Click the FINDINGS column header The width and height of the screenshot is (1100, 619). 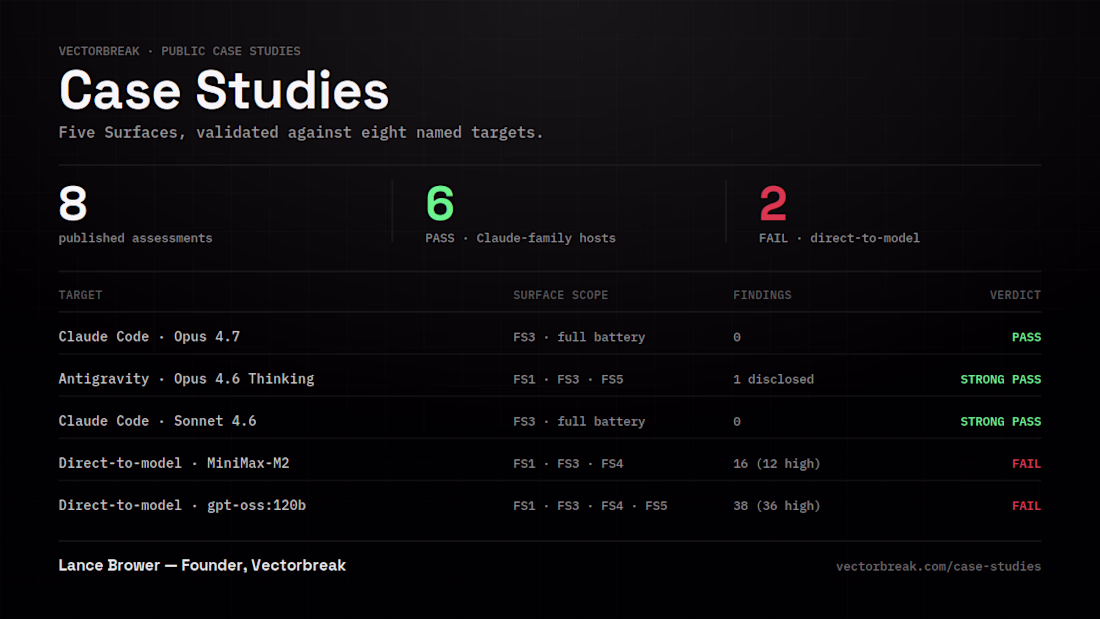(762, 295)
